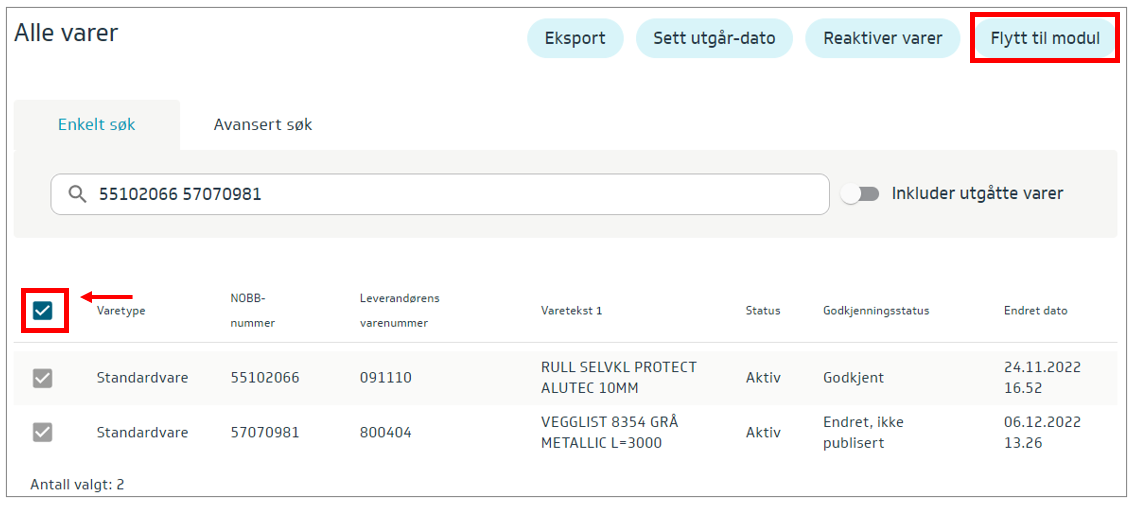Sort by the NOBB-nummer column header
1132x505 pixels.
(x=252, y=310)
